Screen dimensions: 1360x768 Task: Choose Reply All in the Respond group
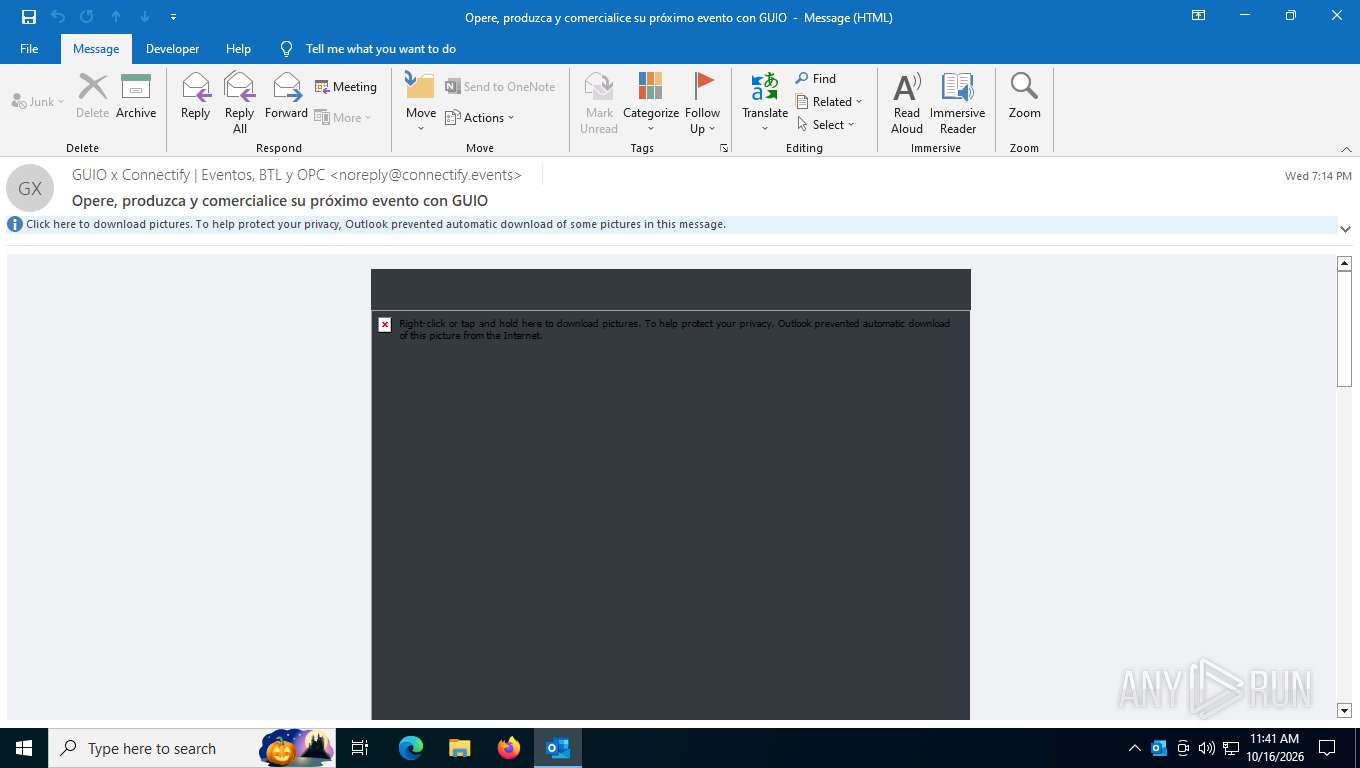pos(240,103)
